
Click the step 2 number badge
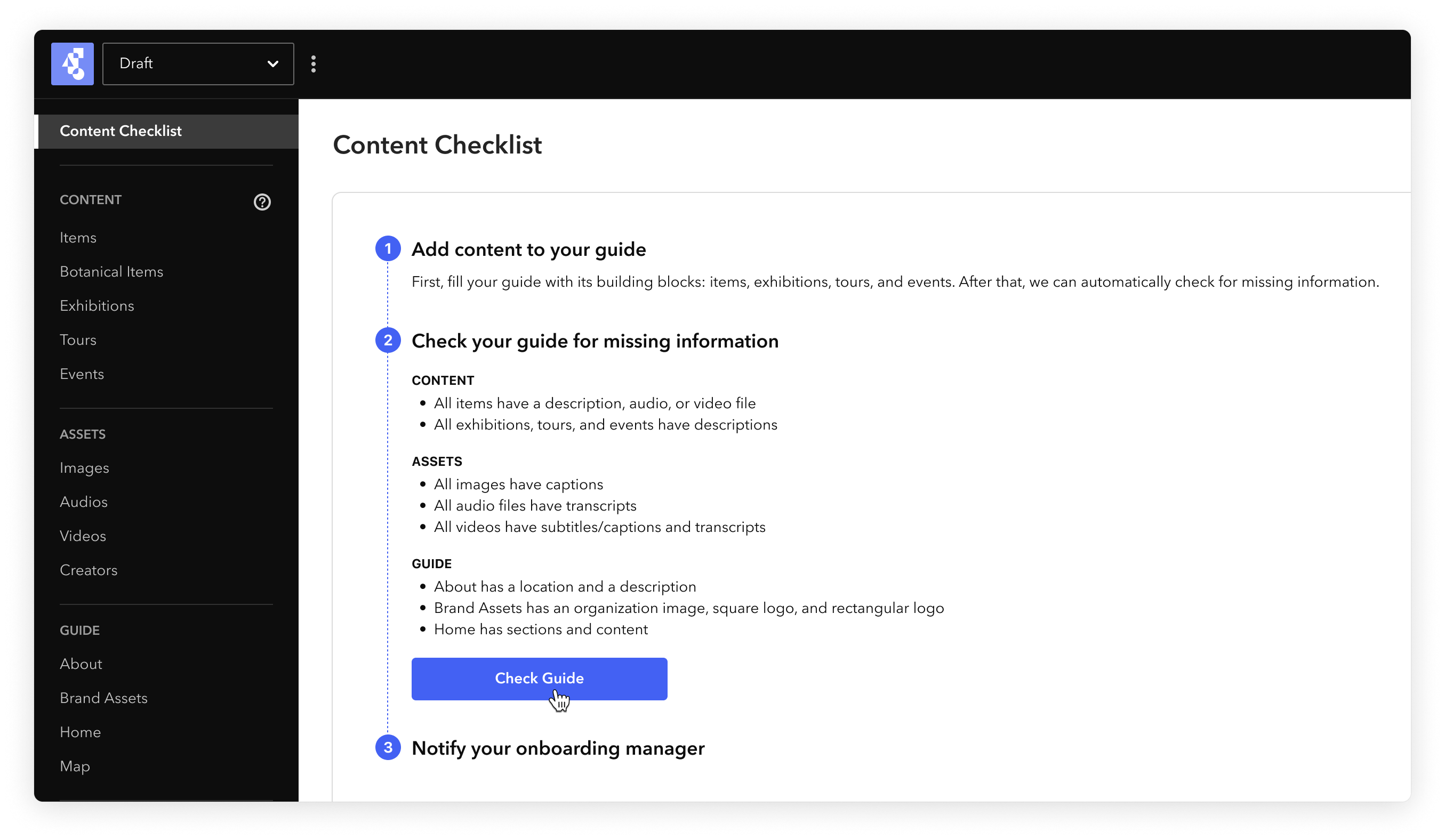388,341
